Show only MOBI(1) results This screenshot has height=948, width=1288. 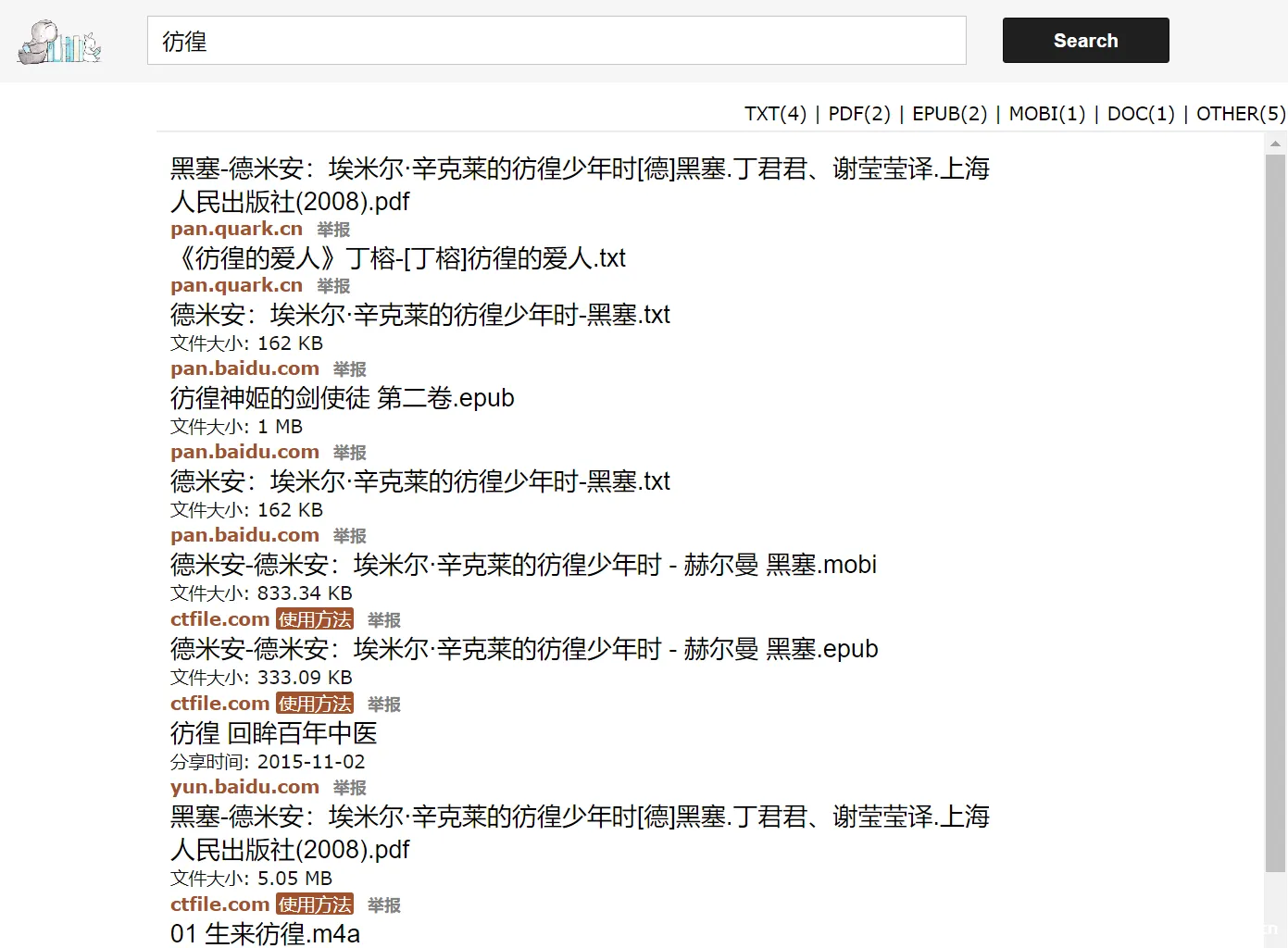(x=1046, y=114)
